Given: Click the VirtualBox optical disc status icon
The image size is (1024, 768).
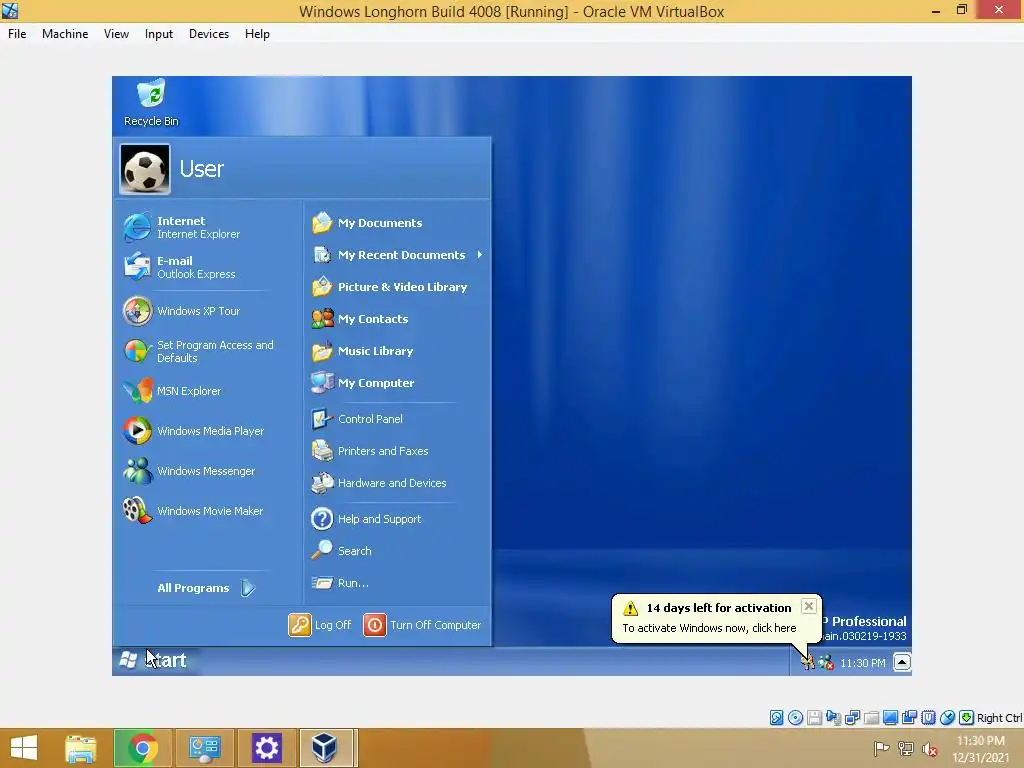Looking at the screenshot, I should click(x=795, y=718).
